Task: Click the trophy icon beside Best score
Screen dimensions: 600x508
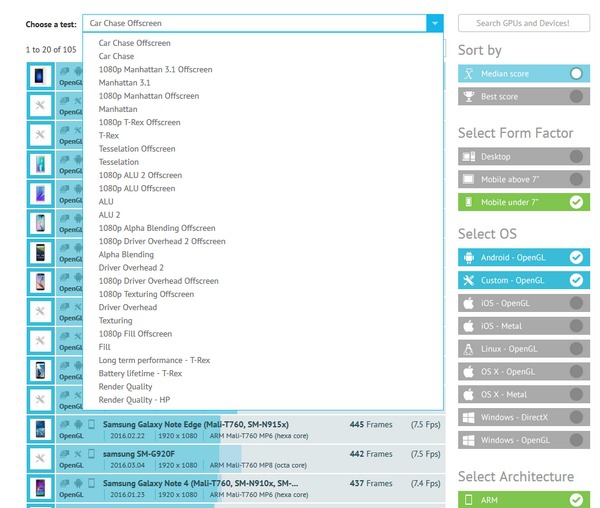Action: [469, 96]
